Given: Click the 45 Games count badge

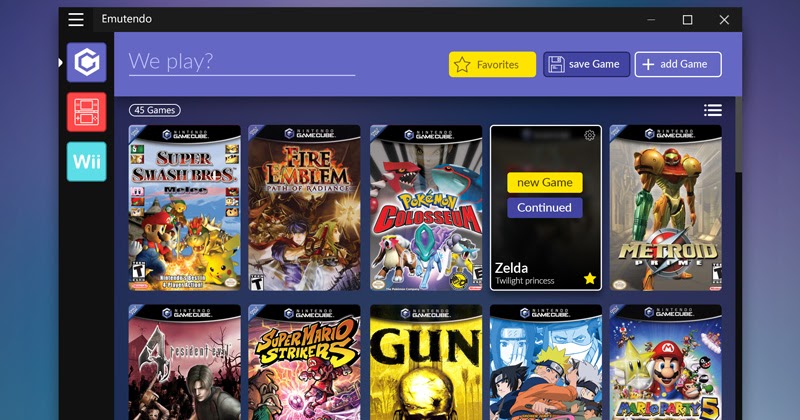Looking at the screenshot, I should (155, 110).
